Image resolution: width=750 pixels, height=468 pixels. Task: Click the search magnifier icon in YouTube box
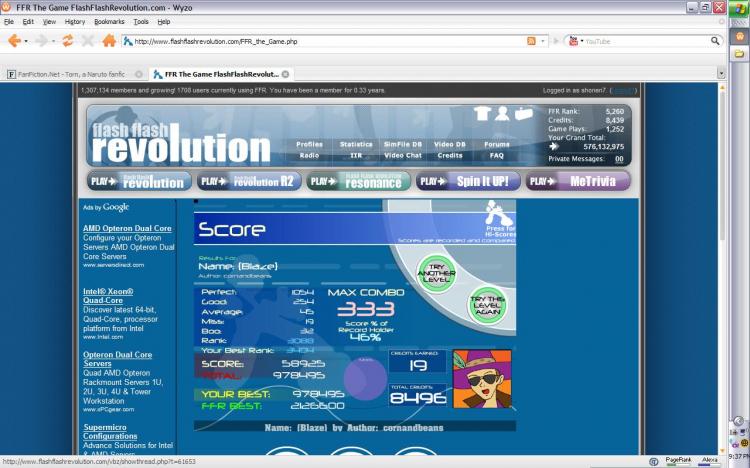pyautogui.click(x=716, y=42)
